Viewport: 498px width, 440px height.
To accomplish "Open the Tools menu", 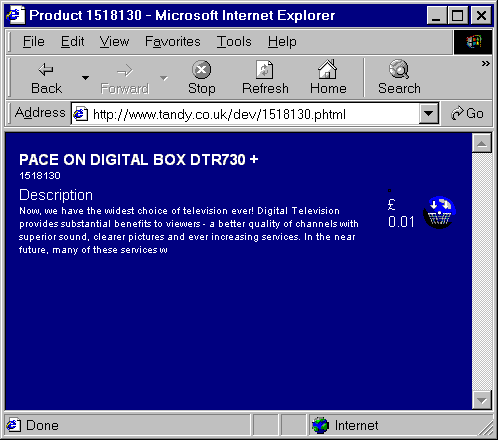I will click(x=234, y=42).
